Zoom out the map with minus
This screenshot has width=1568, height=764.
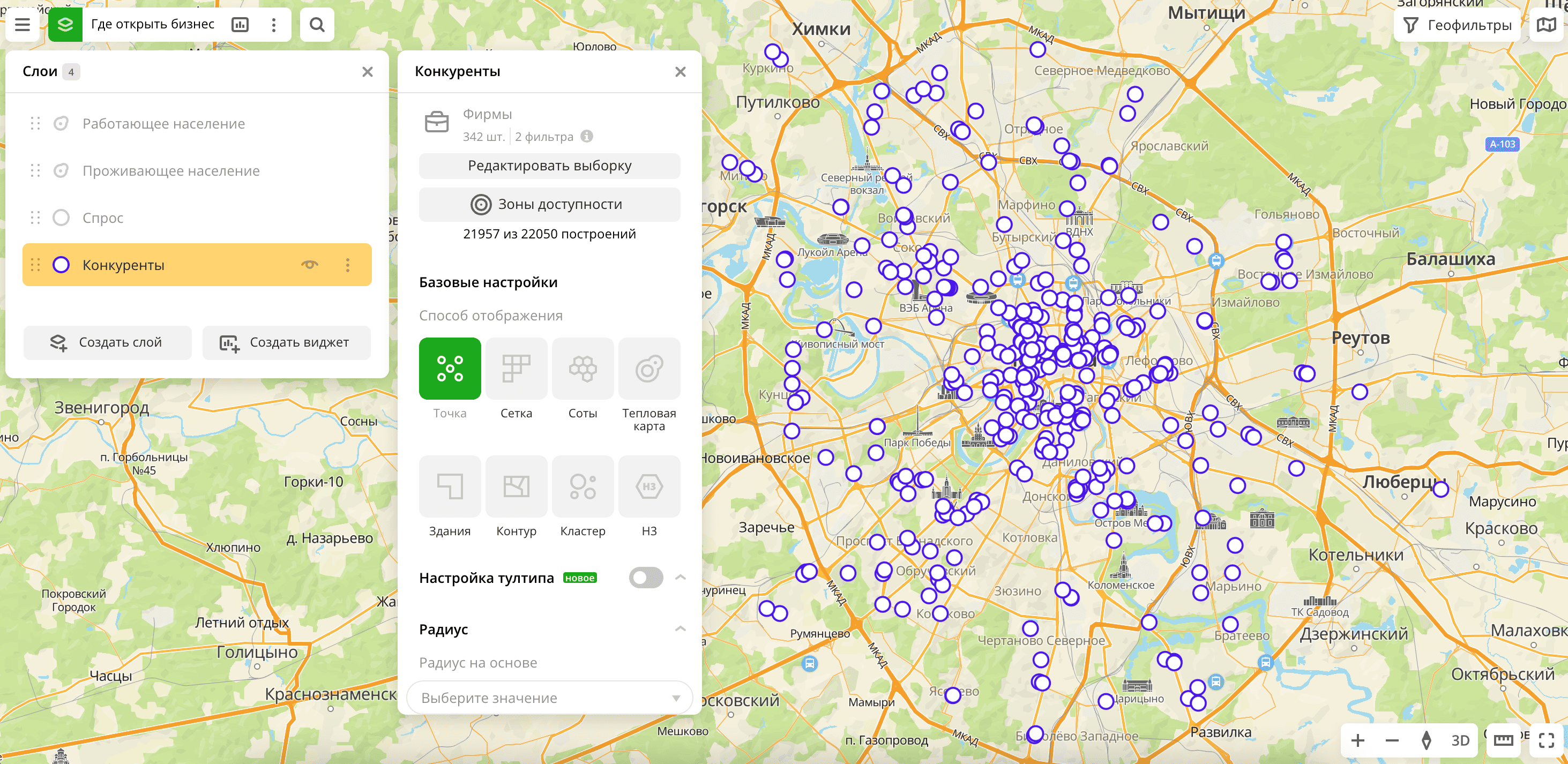pyautogui.click(x=1392, y=740)
